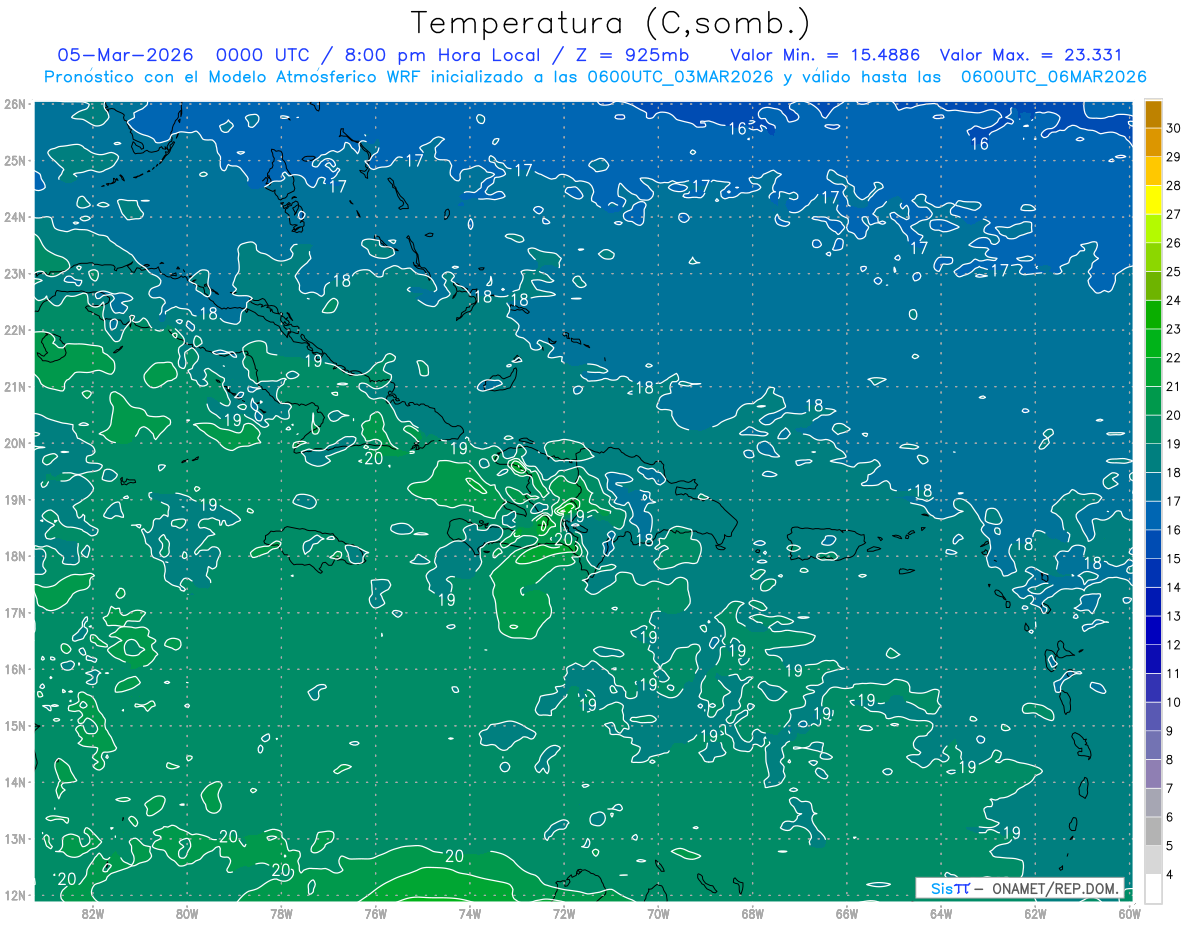Click latitude axis label "12N"

tap(15, 895)
